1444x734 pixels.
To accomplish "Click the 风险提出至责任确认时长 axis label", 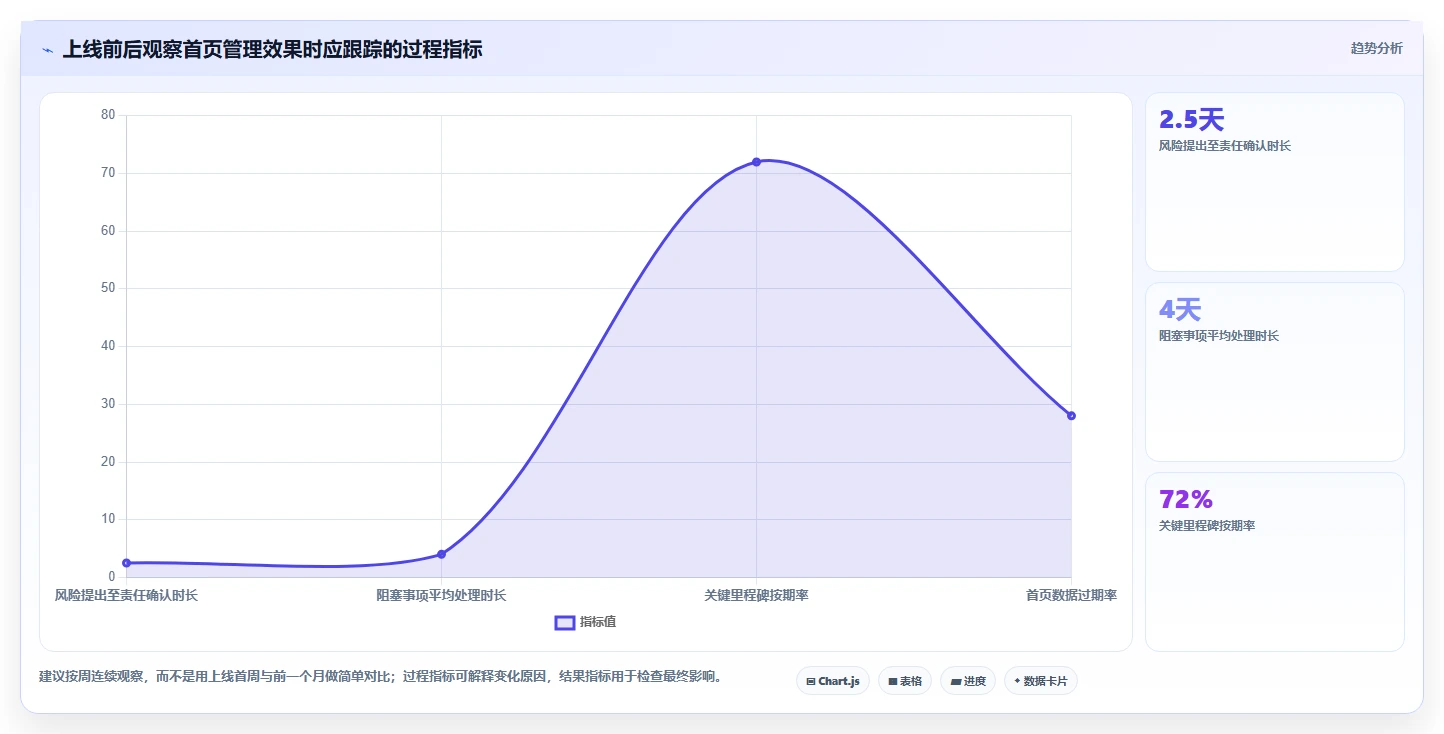I will coord(126,595).
